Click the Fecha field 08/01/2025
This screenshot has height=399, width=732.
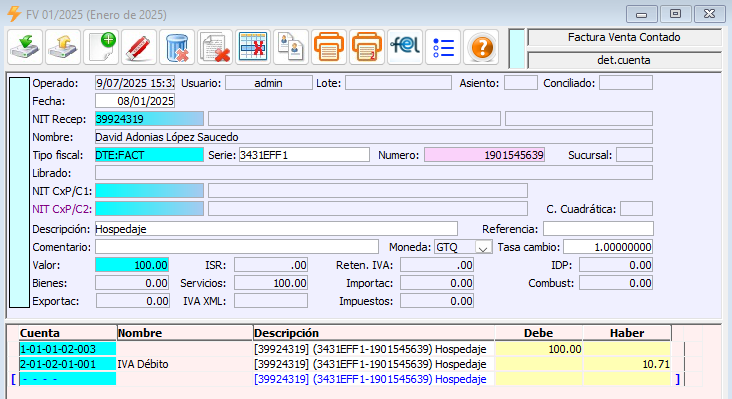coord(135,101)
